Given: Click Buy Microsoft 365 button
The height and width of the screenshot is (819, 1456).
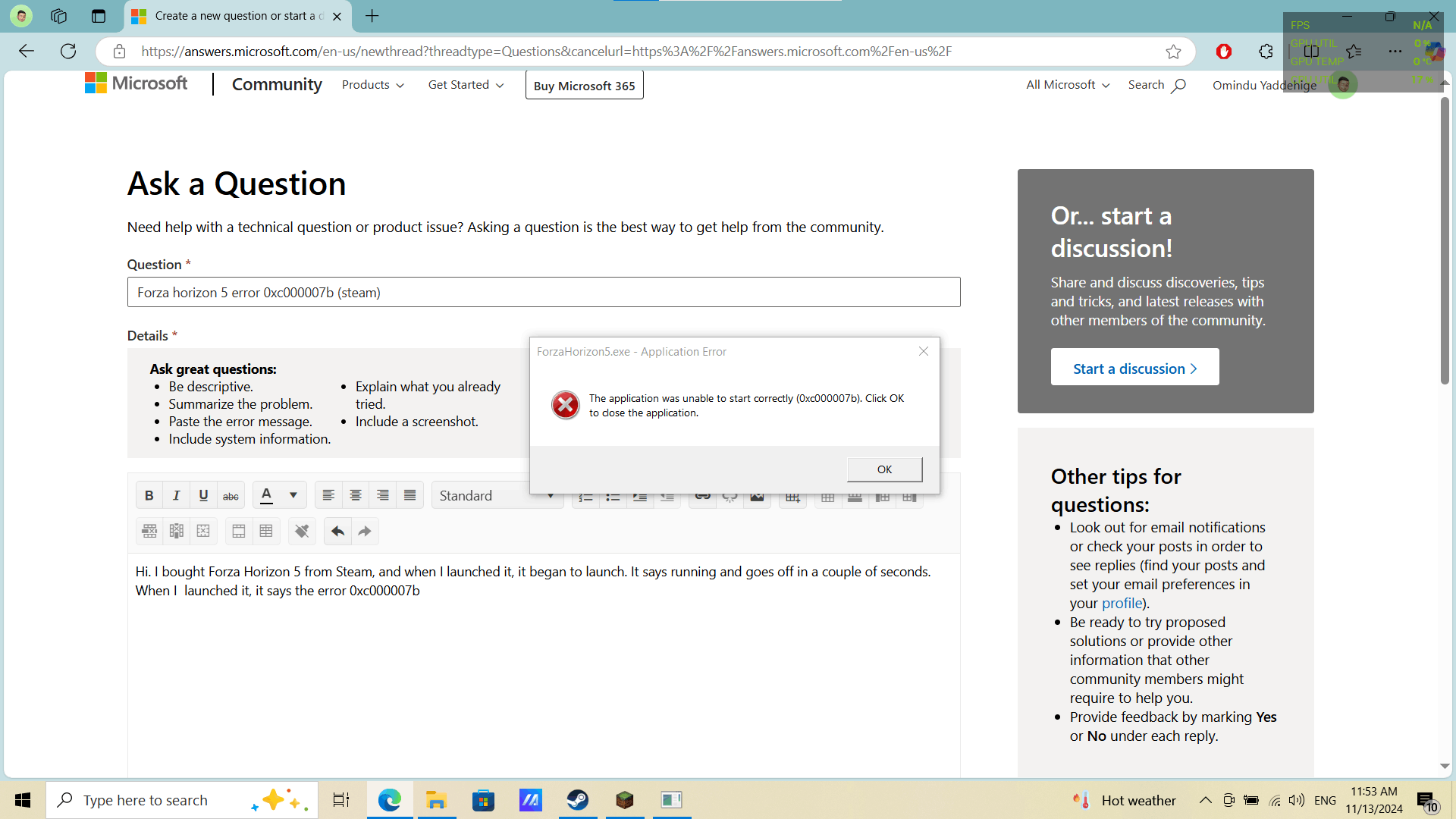Looking at the screenshot, I should [x=584, y=86].
